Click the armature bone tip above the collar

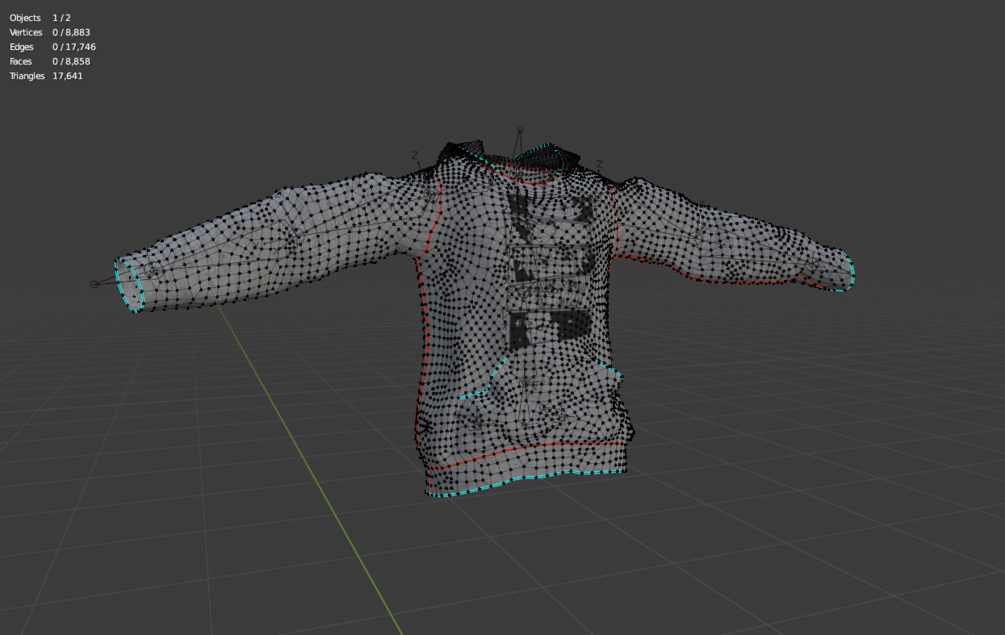520,130
